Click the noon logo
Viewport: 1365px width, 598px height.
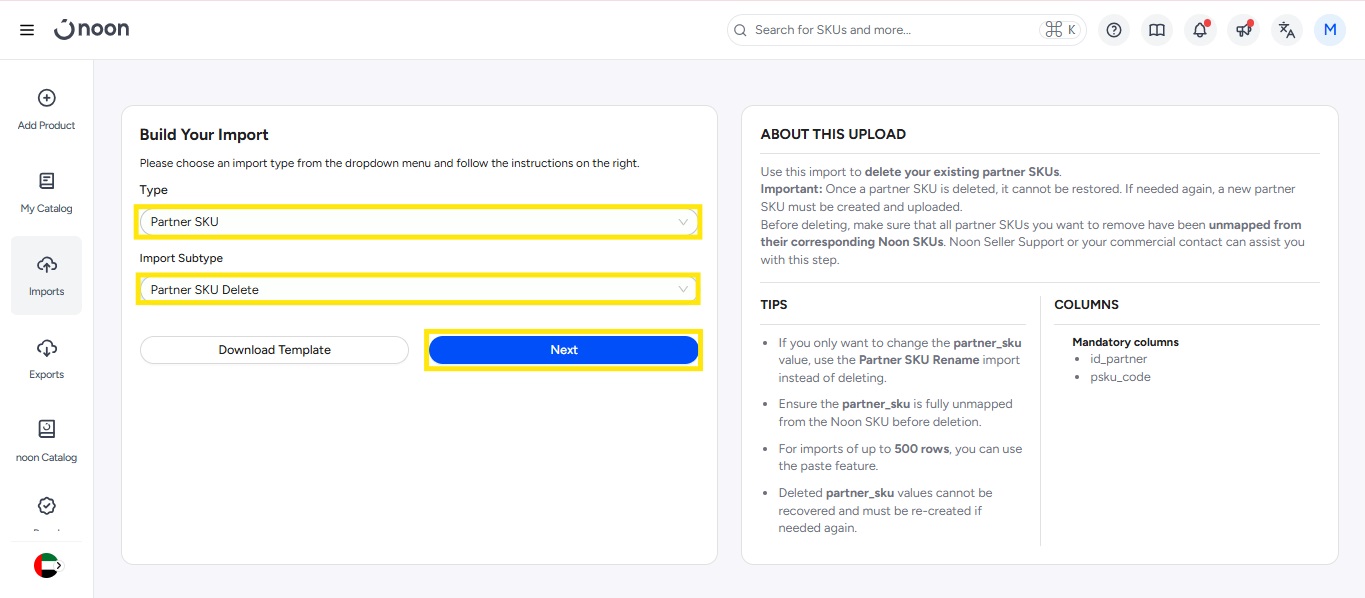point(92,29)
